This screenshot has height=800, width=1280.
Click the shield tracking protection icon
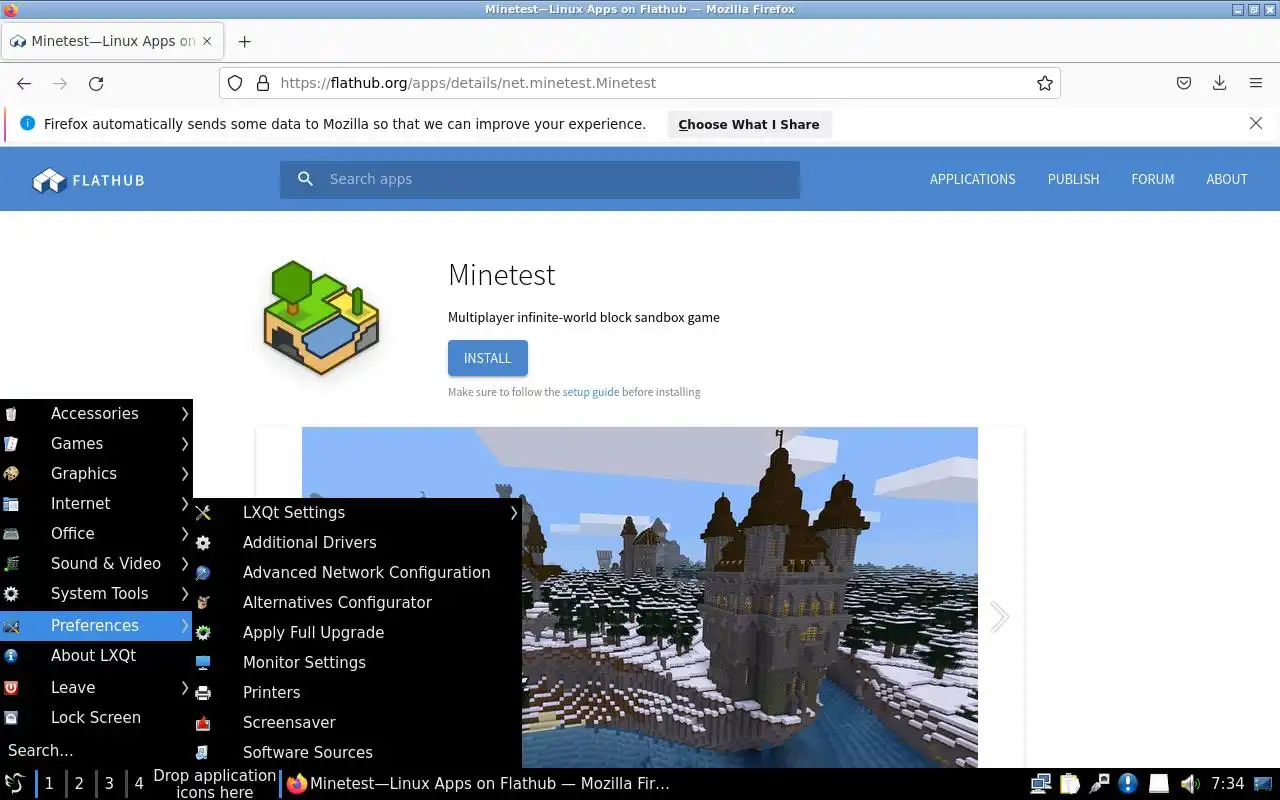[235, 83]
